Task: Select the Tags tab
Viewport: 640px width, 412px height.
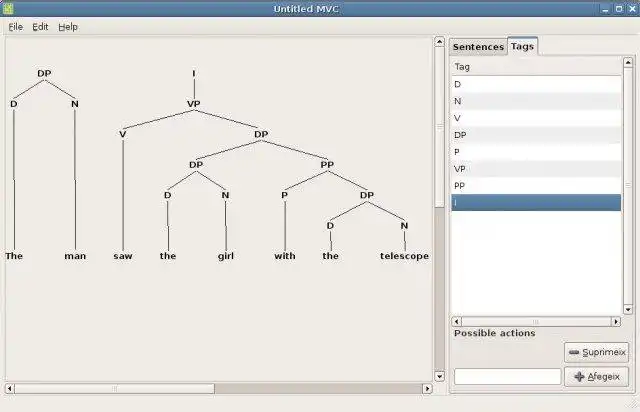Action: [522, 46]
